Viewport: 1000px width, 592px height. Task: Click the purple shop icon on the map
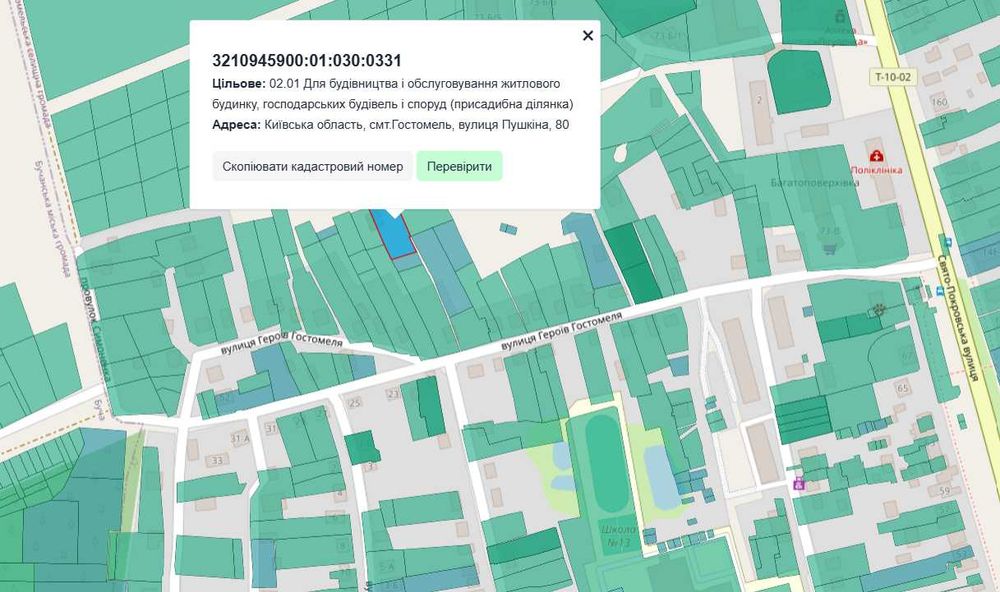pos(798,484)
